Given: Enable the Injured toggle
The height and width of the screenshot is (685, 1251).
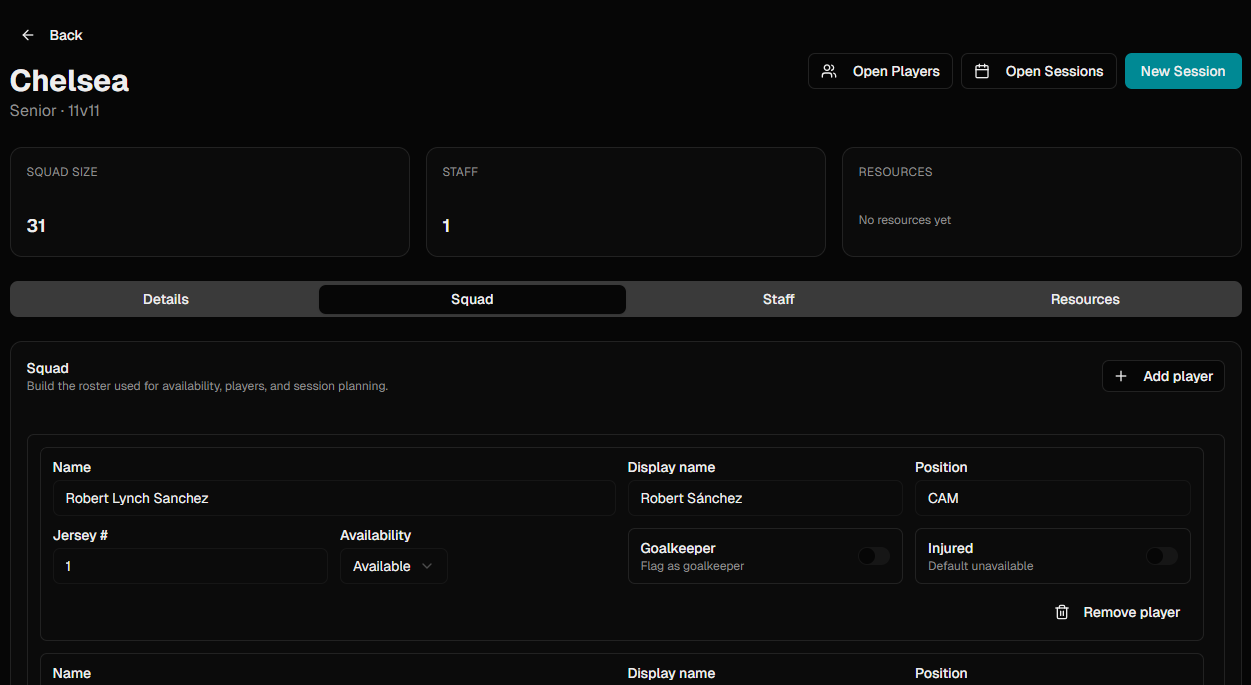Looking at the screenshot, I should 1161,556.
